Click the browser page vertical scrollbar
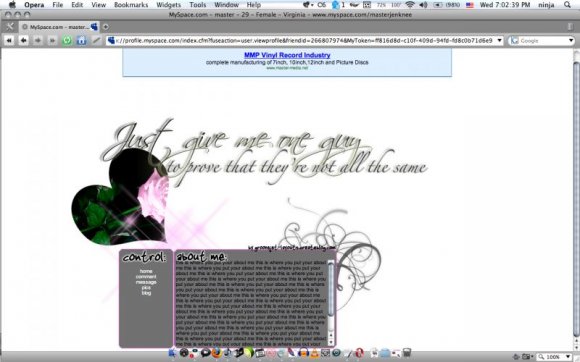Screen dimensions: 580x362 point(576,200)
